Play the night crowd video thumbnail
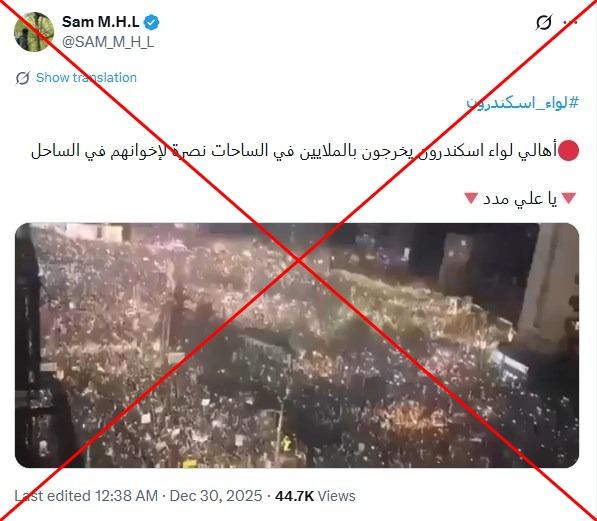Viewport: 597px width, 521px height. point(297,345)
